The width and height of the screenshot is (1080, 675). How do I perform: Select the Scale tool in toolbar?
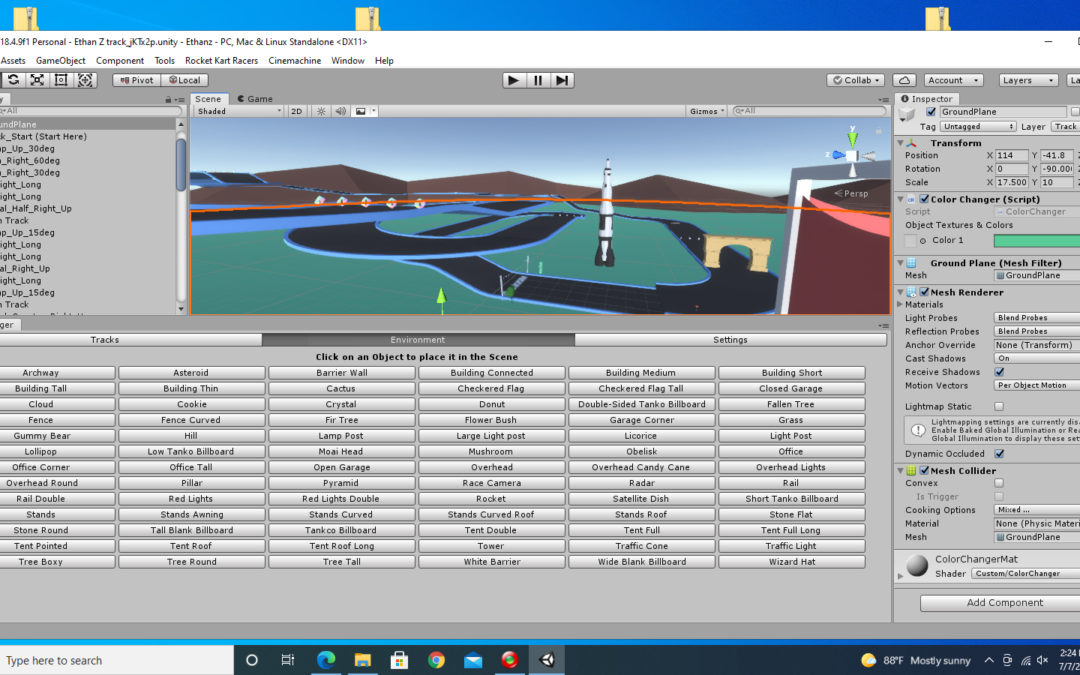pos(37,80)
